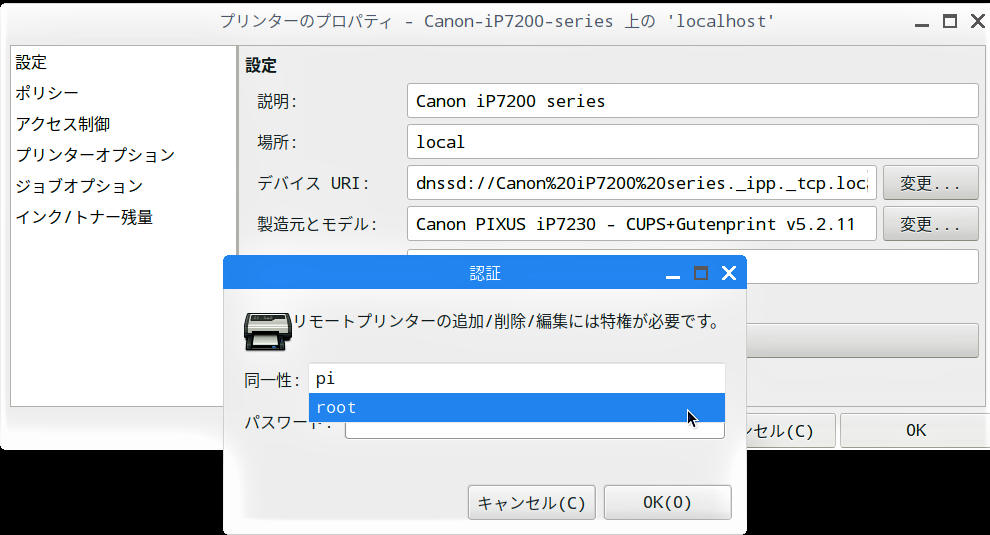
Task: Open the 設定 settings category
Action: pyautogui.click(x=31, y=62)
